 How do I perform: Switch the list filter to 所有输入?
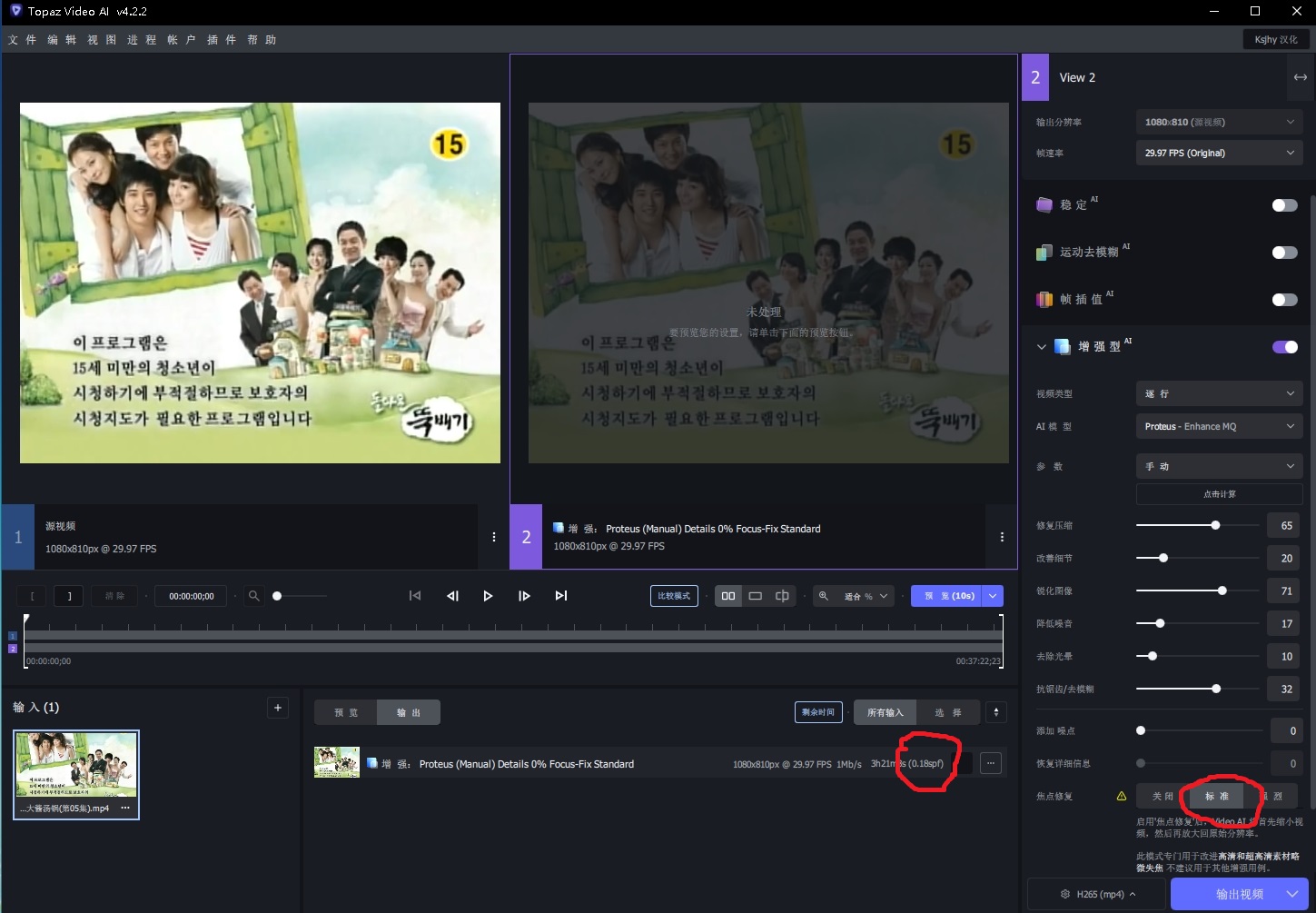point(885,712)
